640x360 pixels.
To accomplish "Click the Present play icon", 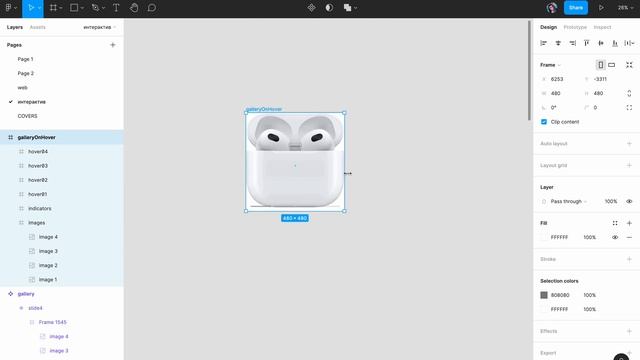I will (601, 8).
